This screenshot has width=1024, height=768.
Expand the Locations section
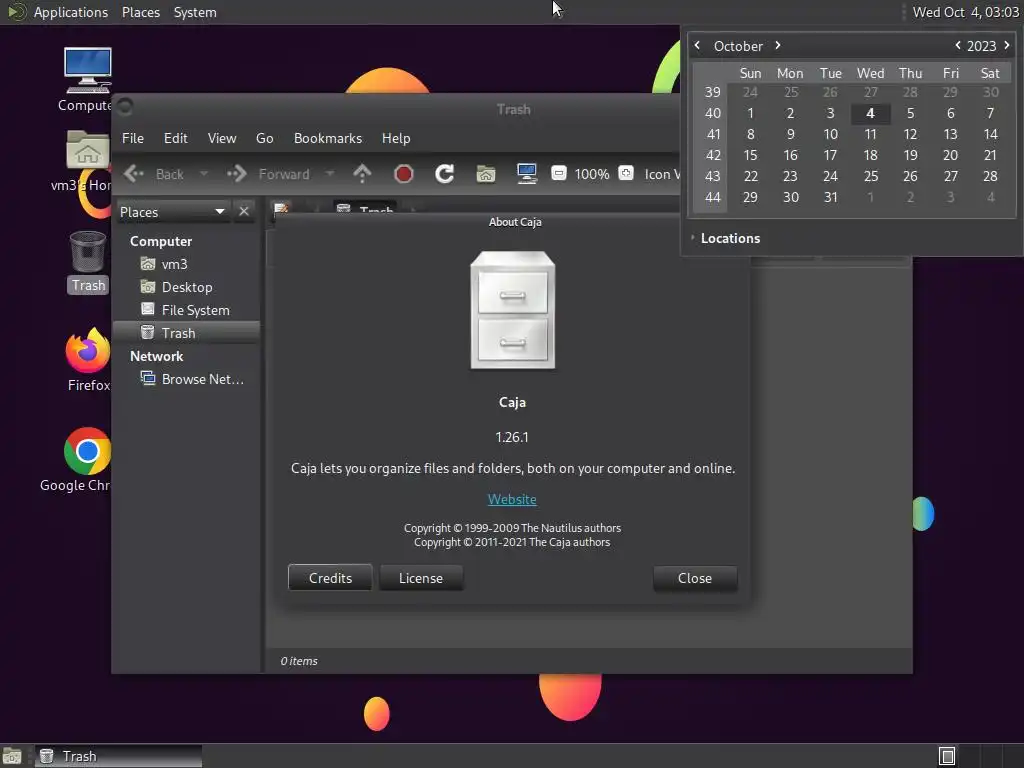point(725,238)
